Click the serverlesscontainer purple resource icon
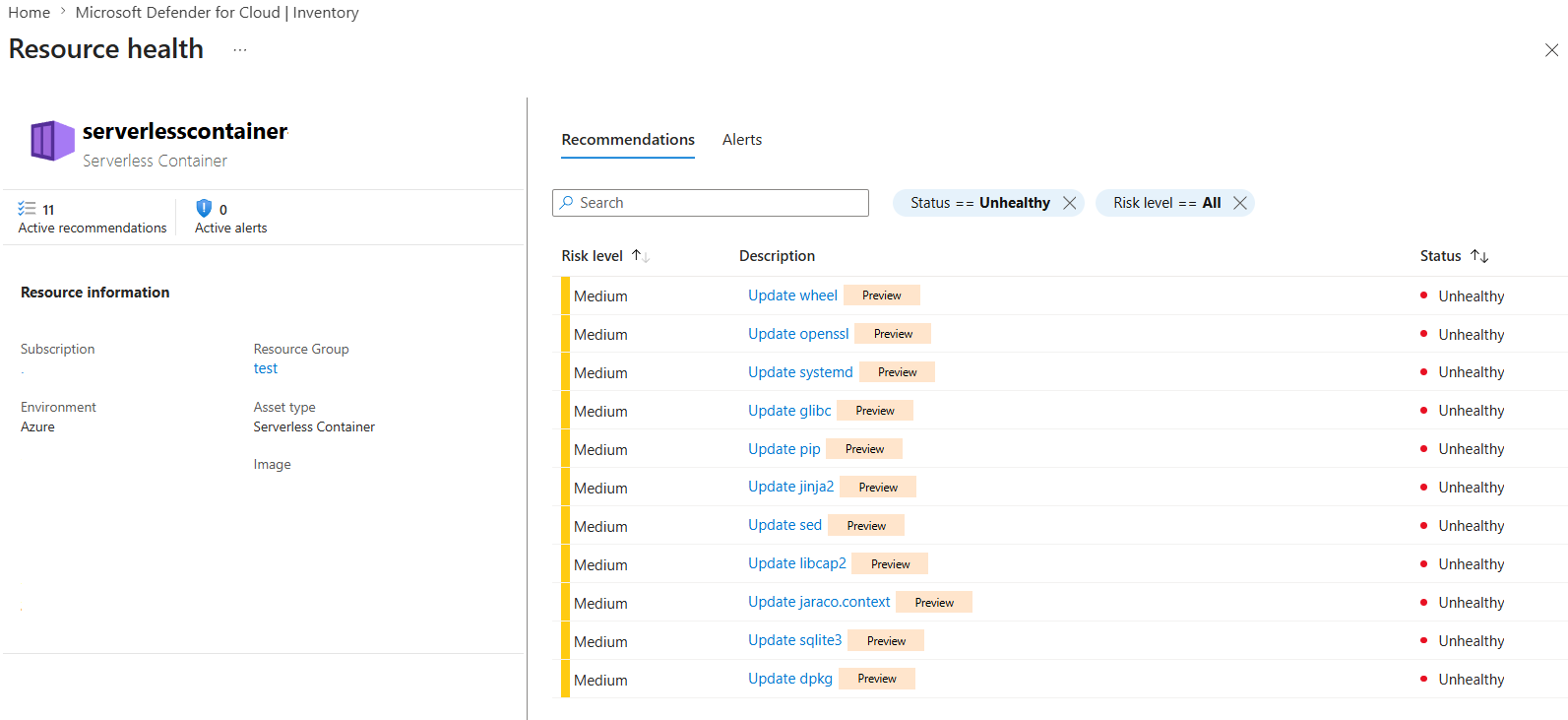 point(52,141)
